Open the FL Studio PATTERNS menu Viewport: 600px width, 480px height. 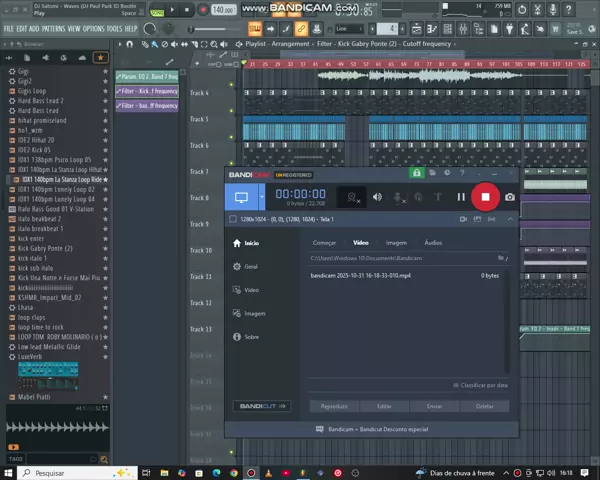(55, 29)
